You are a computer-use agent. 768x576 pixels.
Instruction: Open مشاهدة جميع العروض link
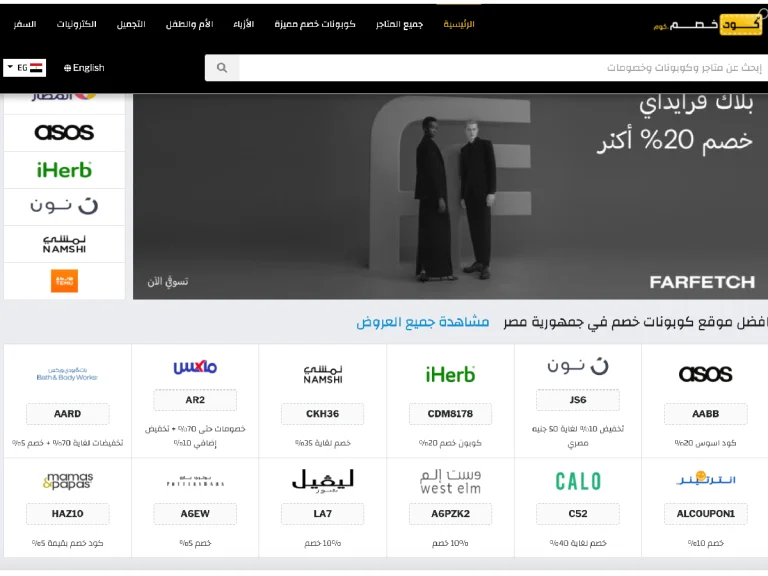423,322
